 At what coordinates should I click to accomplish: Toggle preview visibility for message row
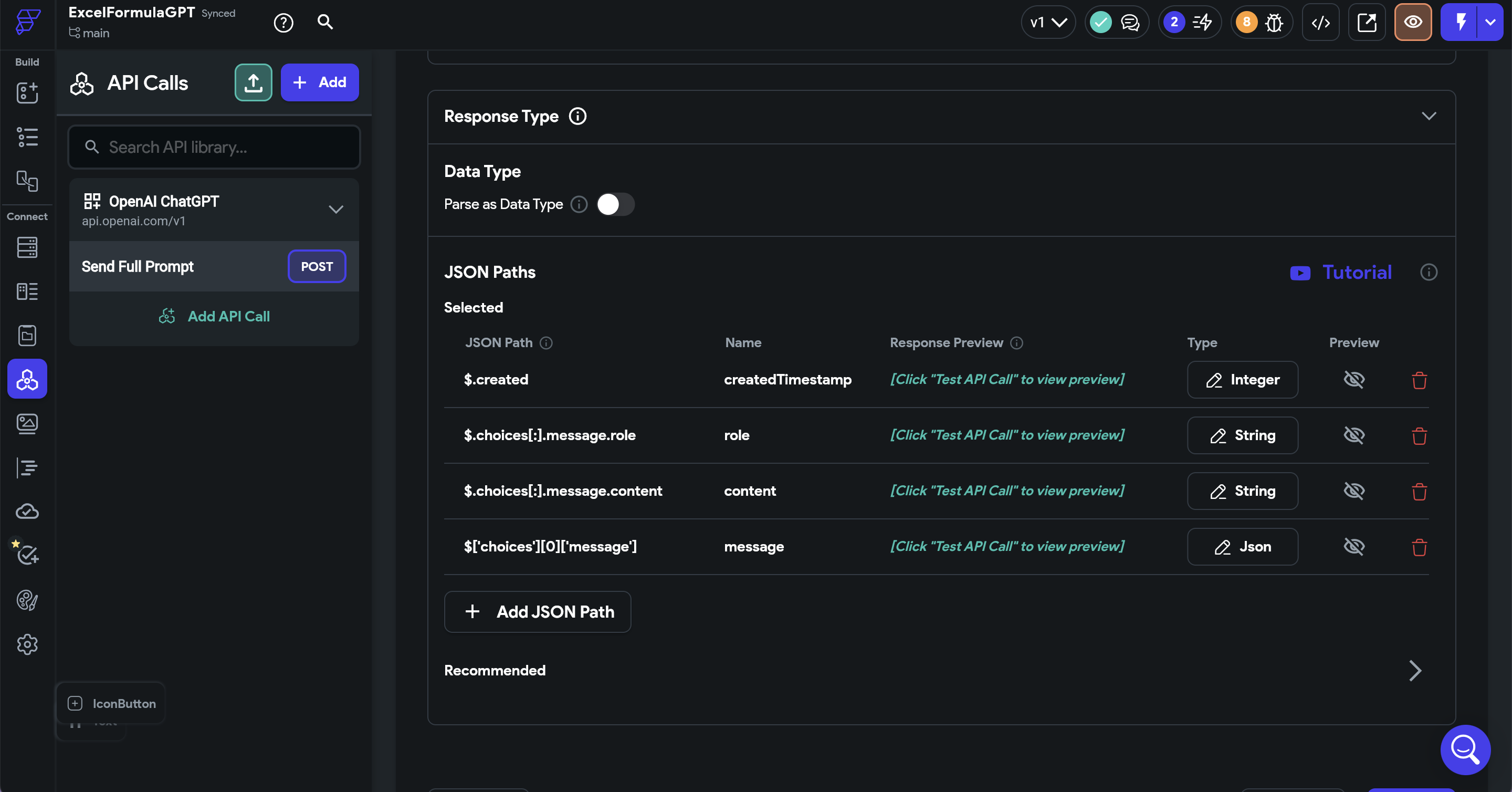(1354, 547)
